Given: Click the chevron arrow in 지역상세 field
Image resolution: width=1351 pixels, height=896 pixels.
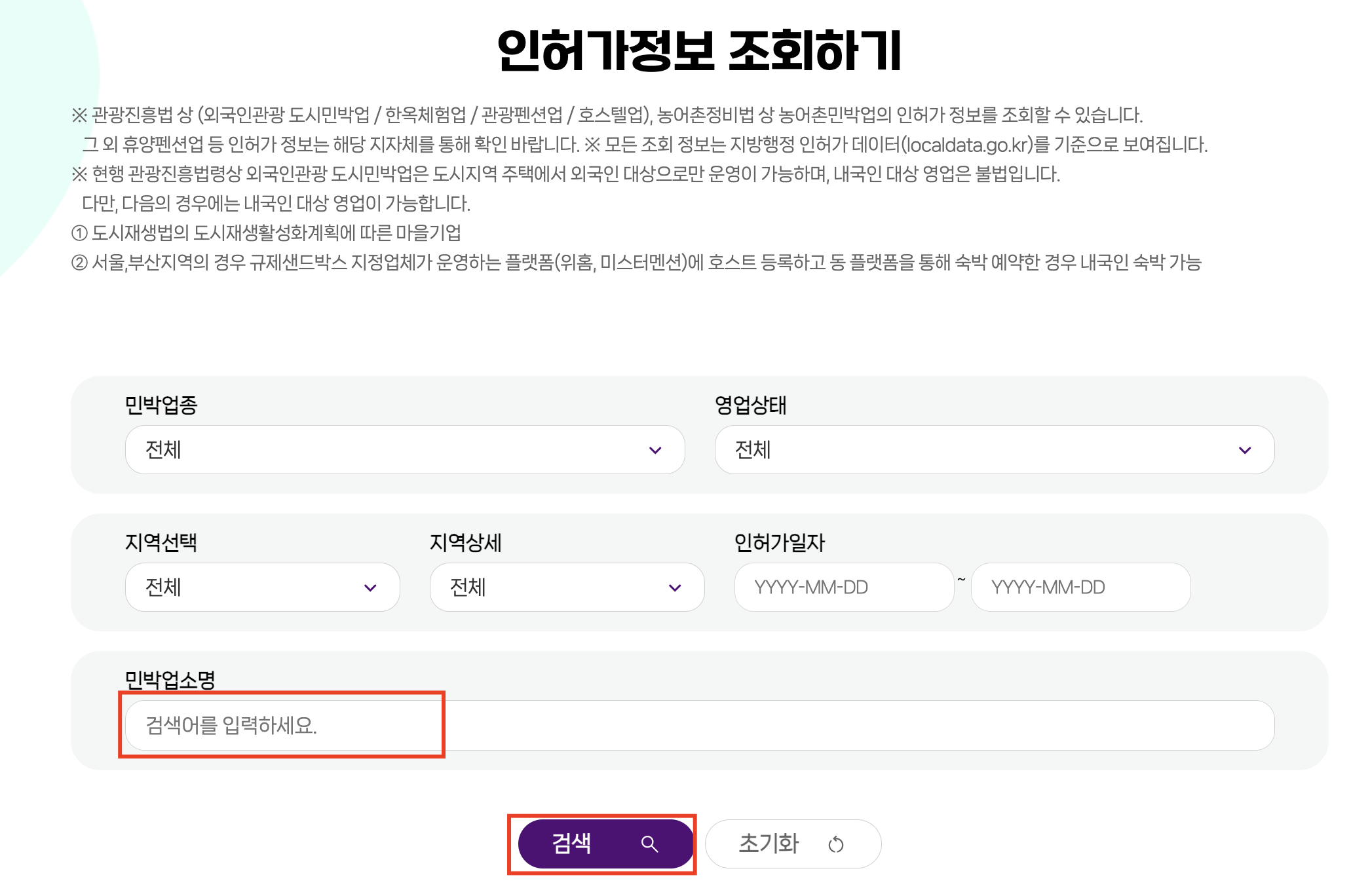Looking at the screenshot, I should 674,588.
